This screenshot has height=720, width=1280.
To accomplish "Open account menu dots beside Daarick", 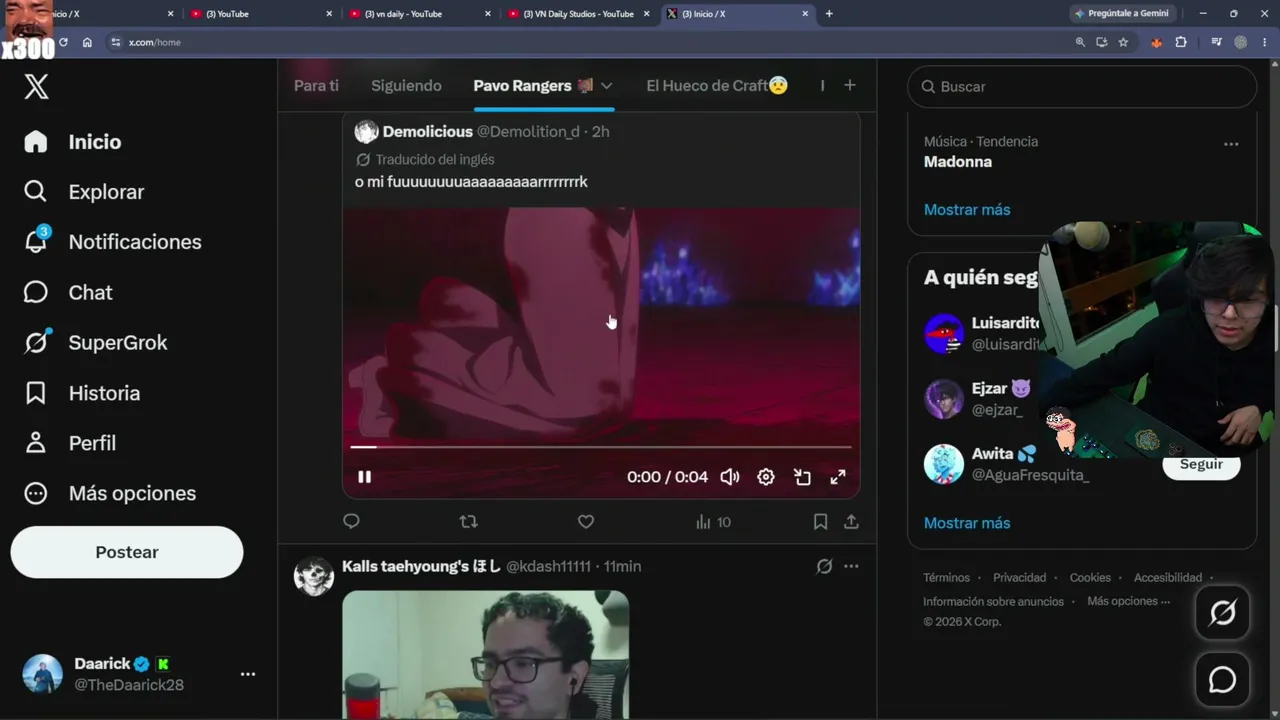I will pos(248,675).
